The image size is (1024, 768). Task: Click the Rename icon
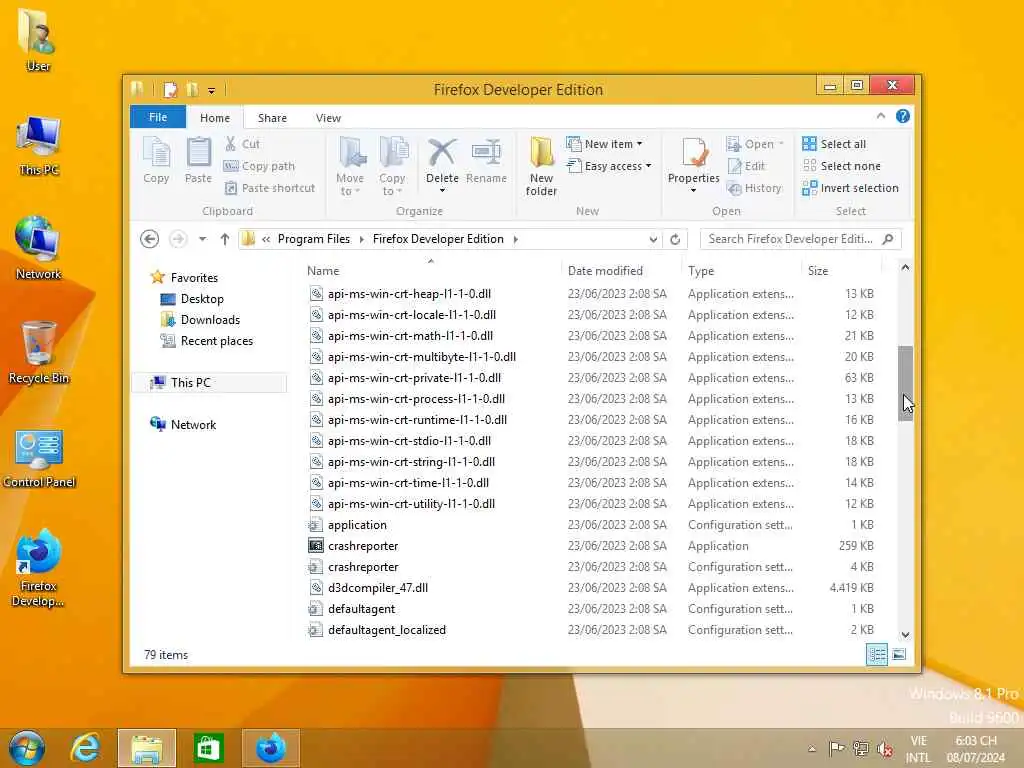tap(487, 160)
